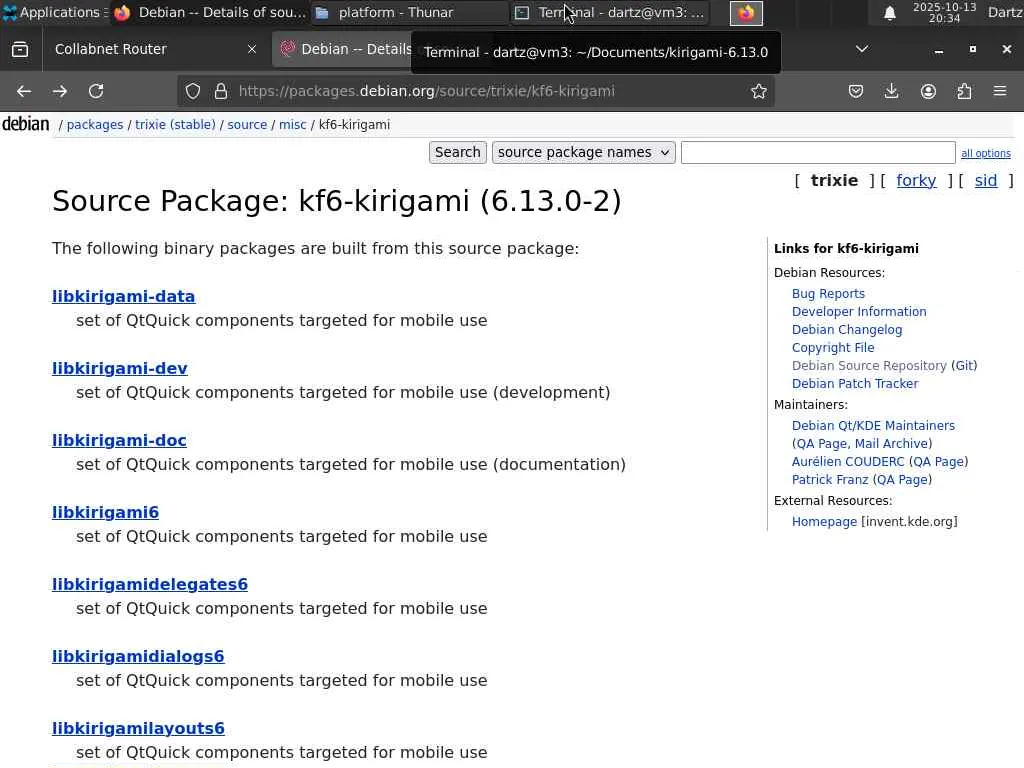The image size is (1024, 768).
Task: Focus the package search text field
Action: click(818, 153)
